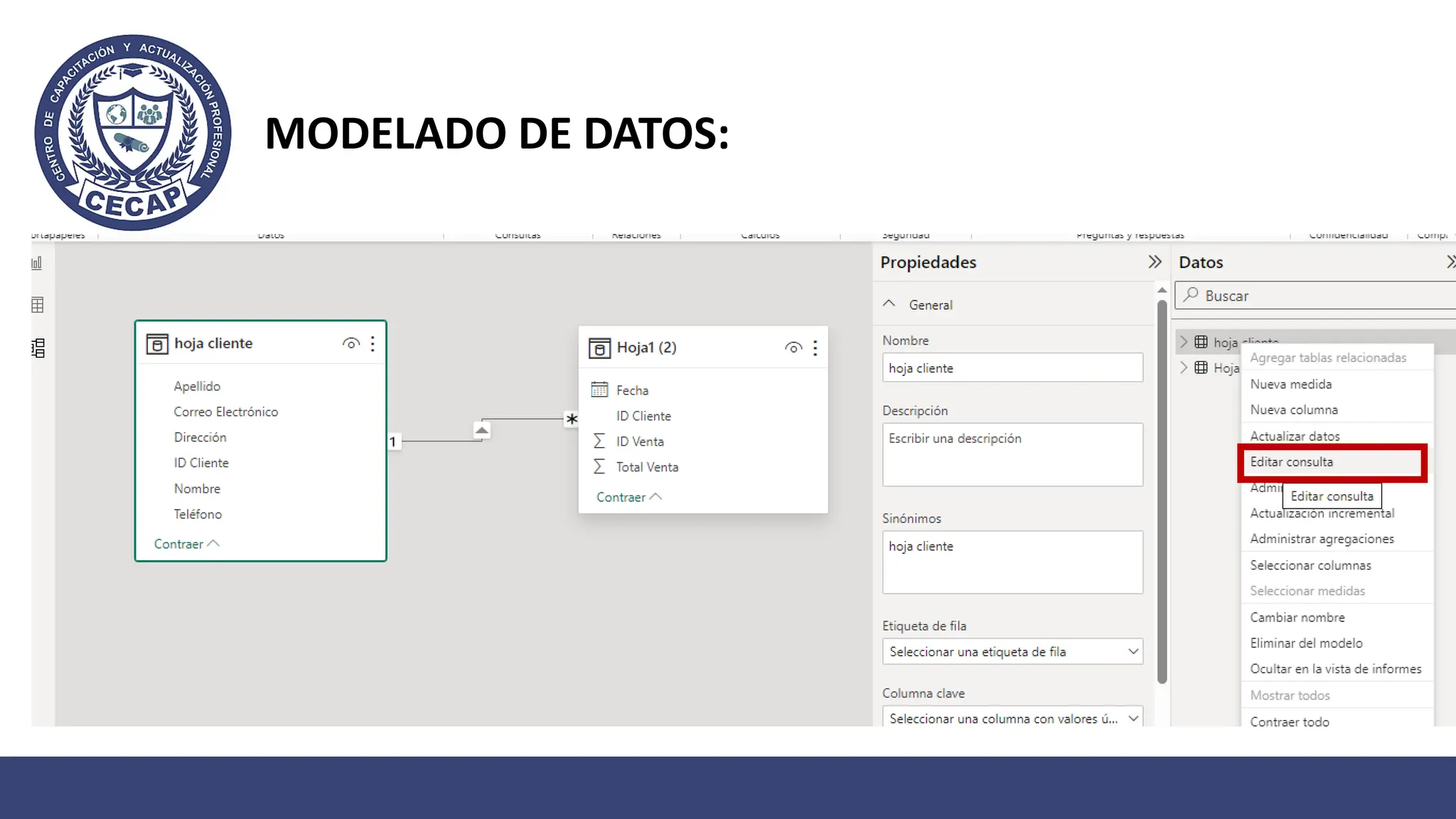Switch to Report view icon in left sidebar

37,263
